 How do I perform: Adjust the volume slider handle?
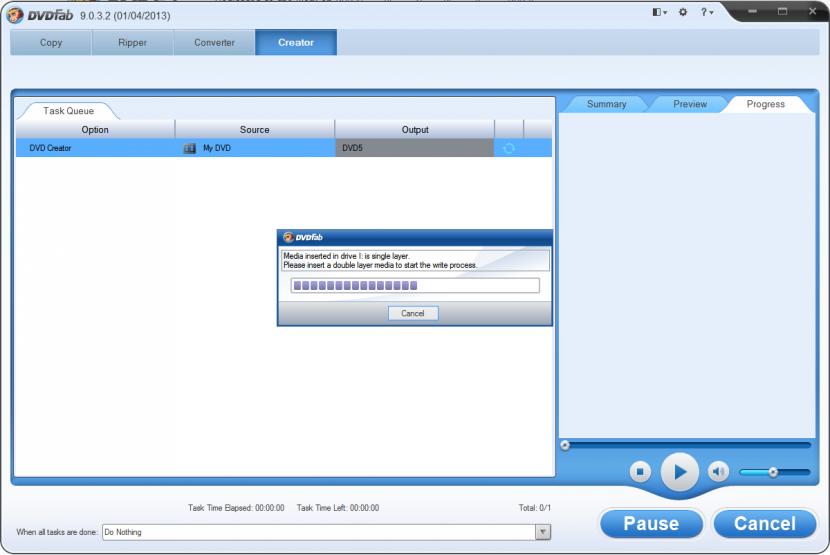point(773,472)
